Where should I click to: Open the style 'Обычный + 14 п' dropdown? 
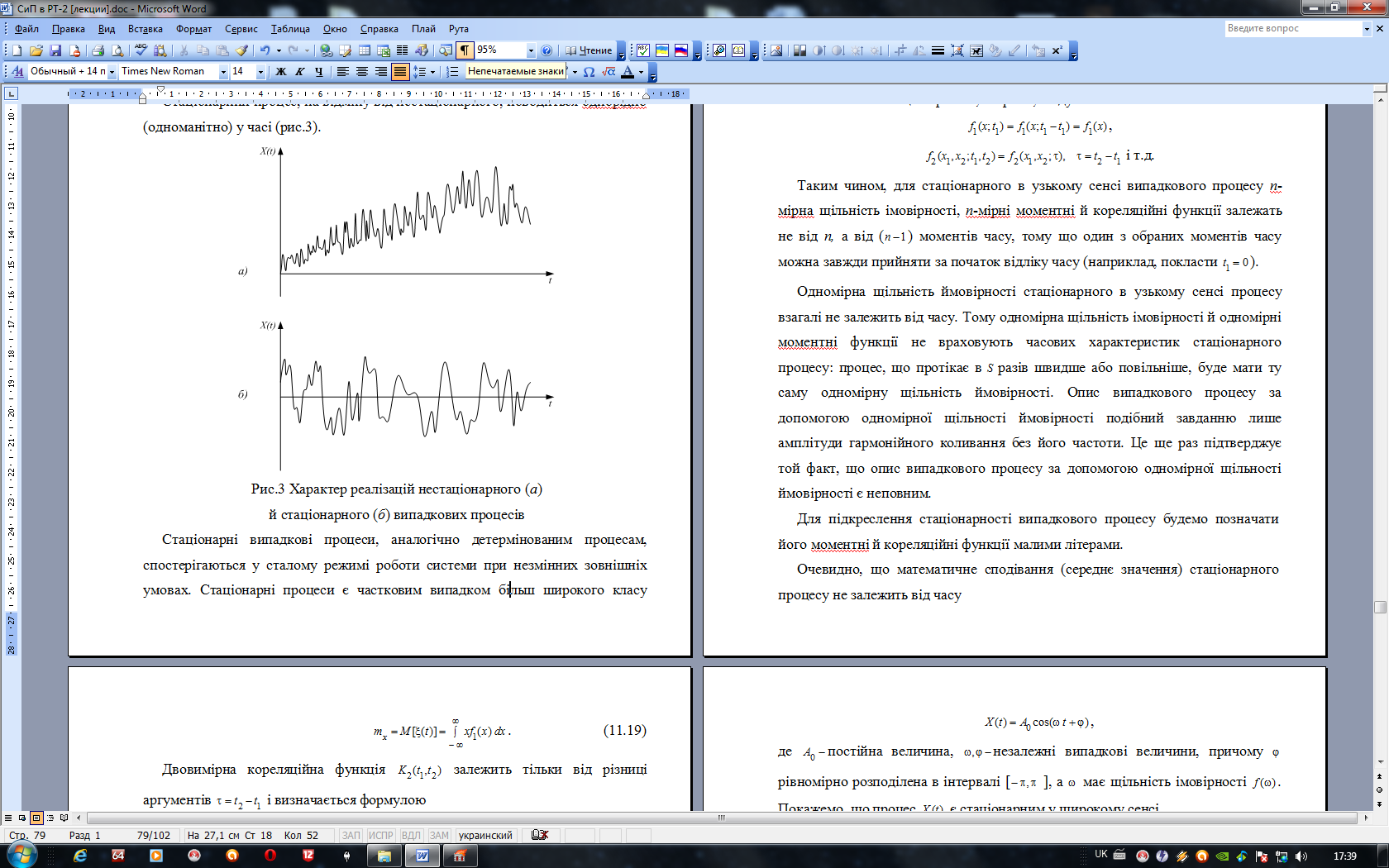click(112, 72)
